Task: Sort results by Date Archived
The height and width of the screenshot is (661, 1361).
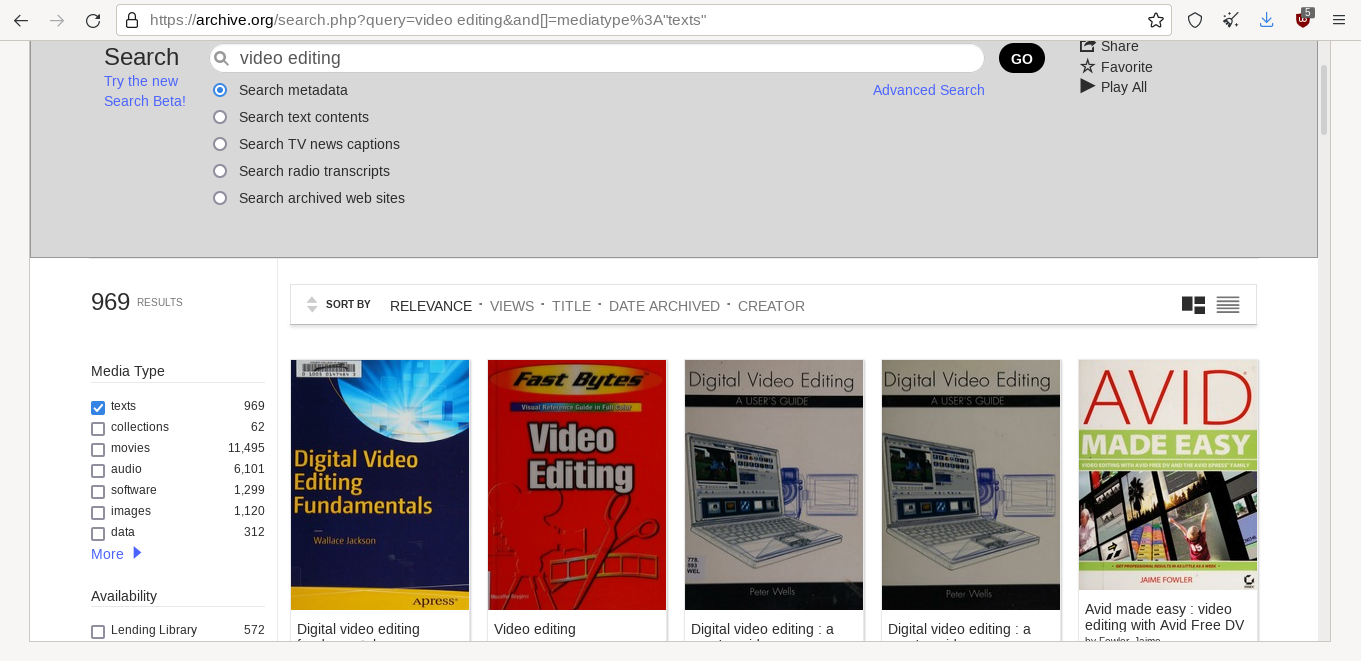Action: click(664, 306)
